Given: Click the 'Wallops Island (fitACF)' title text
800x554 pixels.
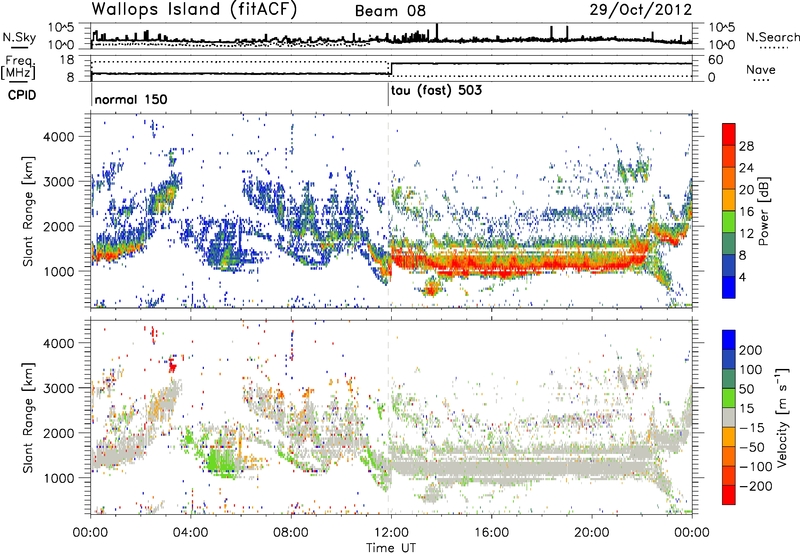Looking at the screenshot, I should (x=194, y=10).
